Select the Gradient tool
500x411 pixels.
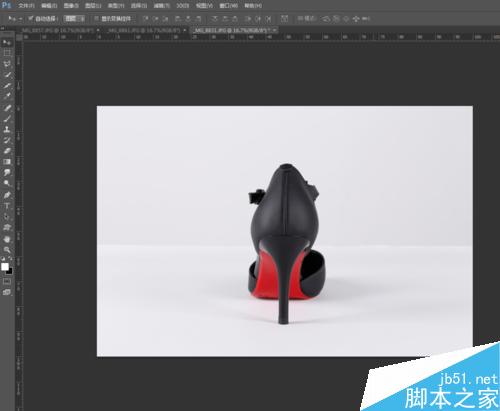[7, 162]
